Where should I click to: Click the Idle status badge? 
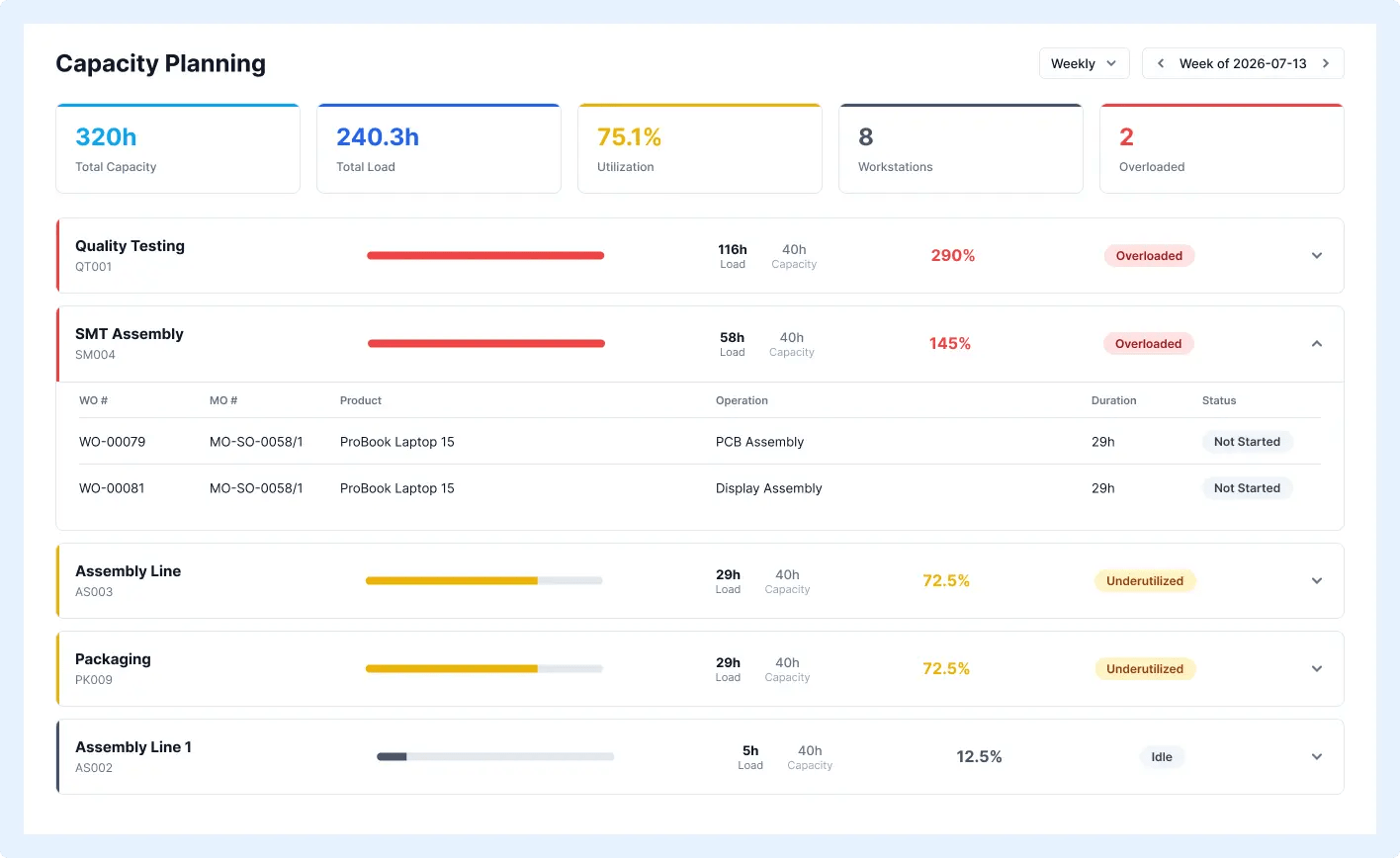click(1162, 756)
